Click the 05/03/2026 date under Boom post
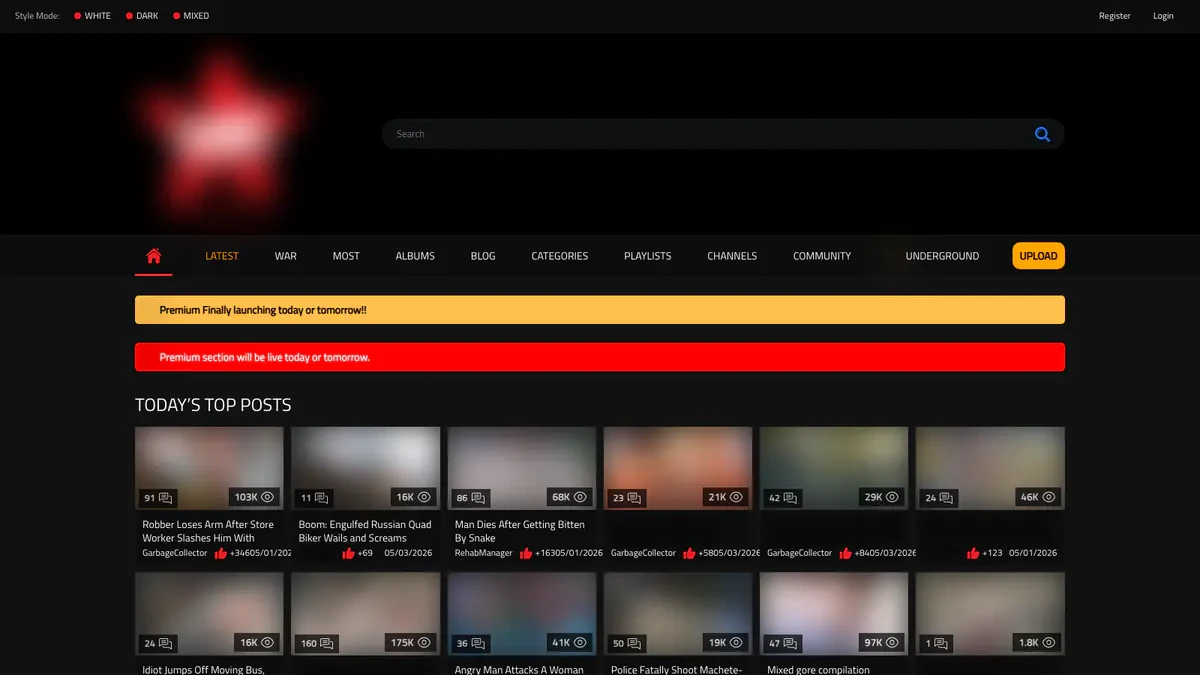This screenshot has width=1200, height=675. click(407, 553)
